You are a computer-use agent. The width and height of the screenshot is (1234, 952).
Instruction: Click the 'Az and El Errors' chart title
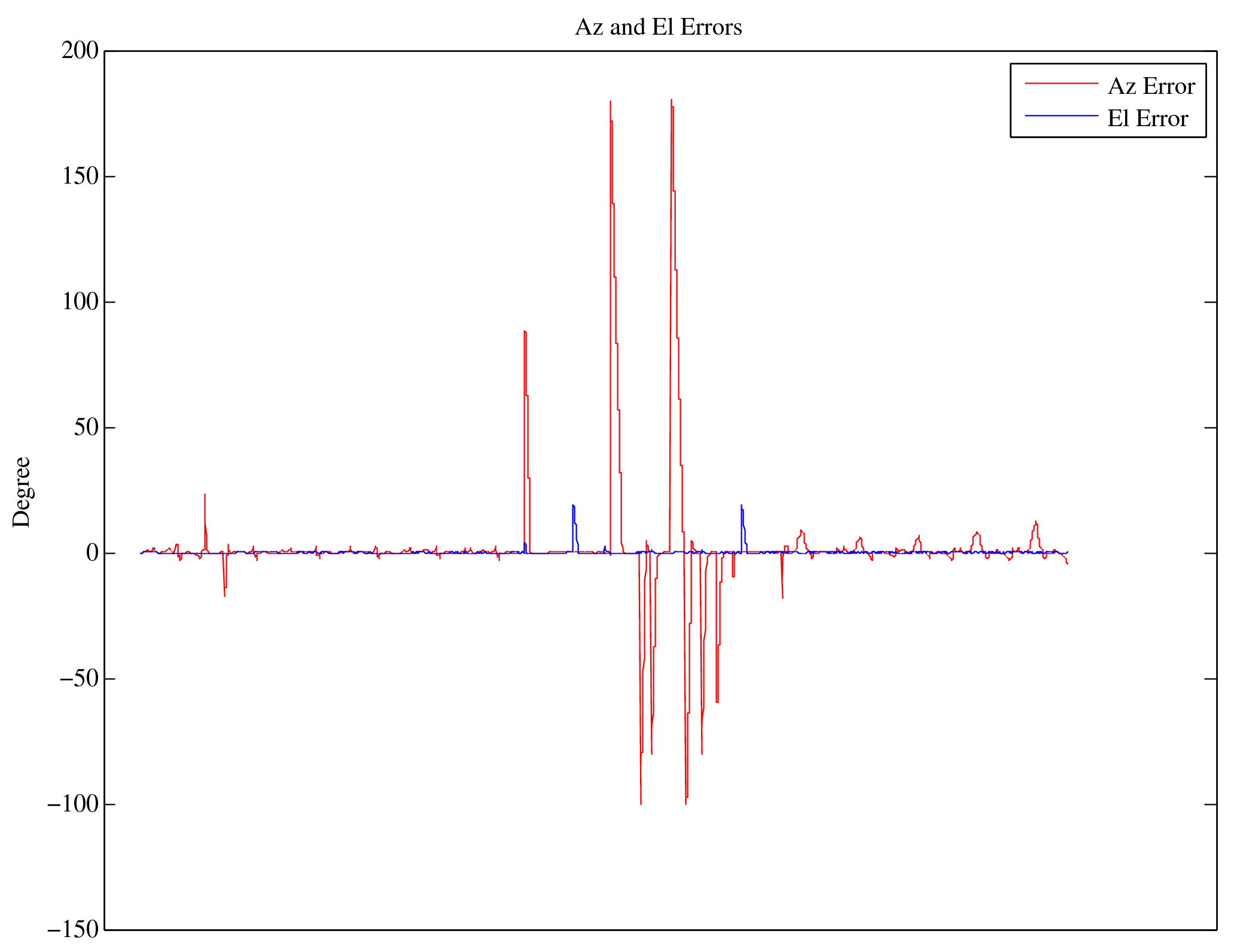[x=658, y=28]
